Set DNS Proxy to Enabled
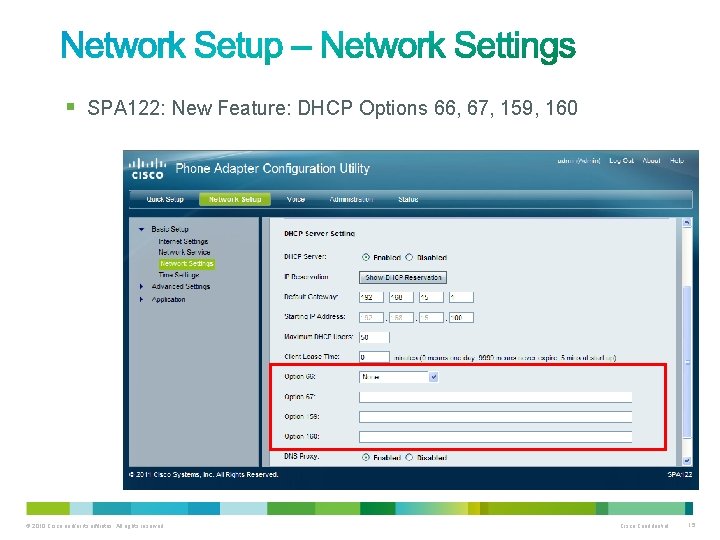 click(x=366, y=457)
